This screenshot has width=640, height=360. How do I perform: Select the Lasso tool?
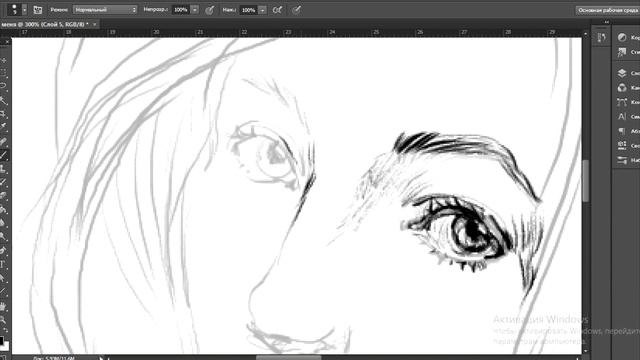tap(4, 86)
